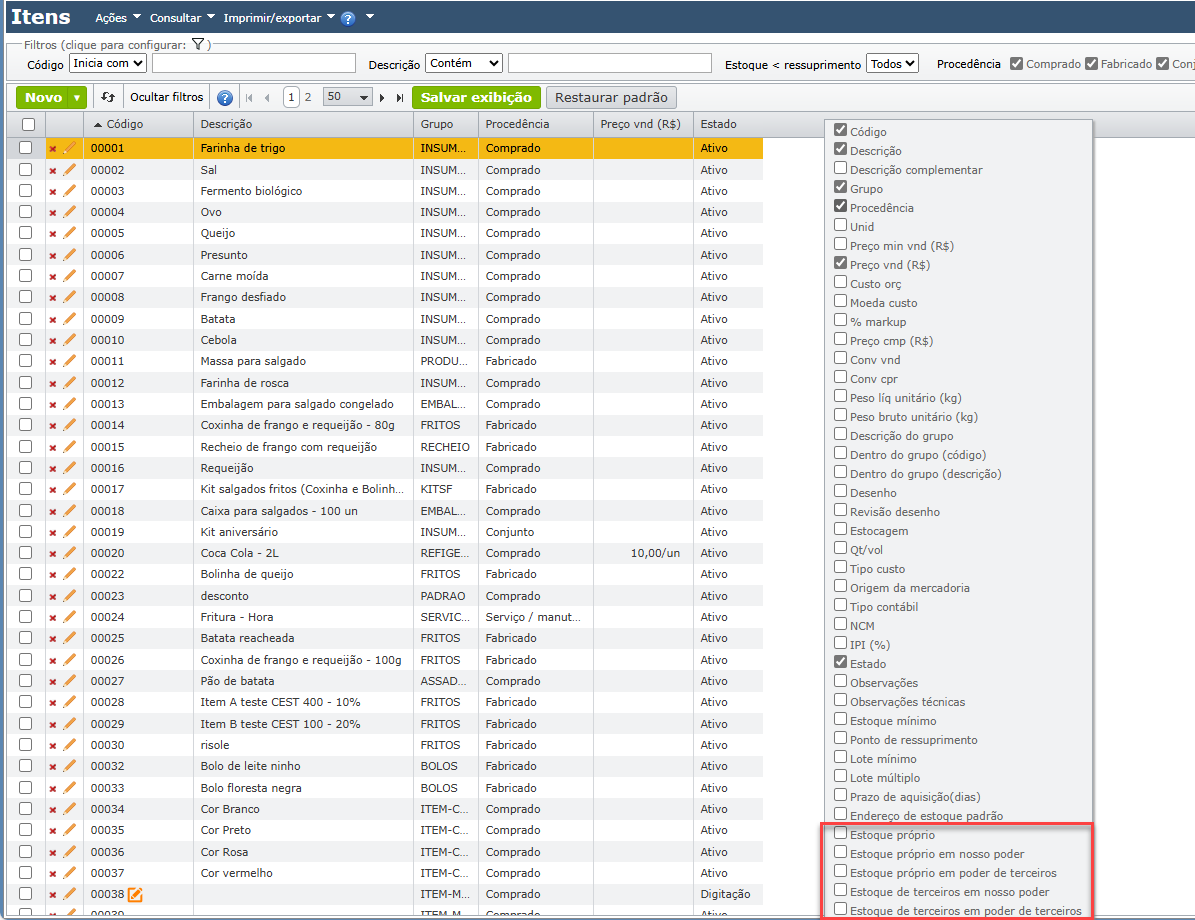
Task: Uncheck the Grupo column checkbox
Action: (x=841, y=187)
